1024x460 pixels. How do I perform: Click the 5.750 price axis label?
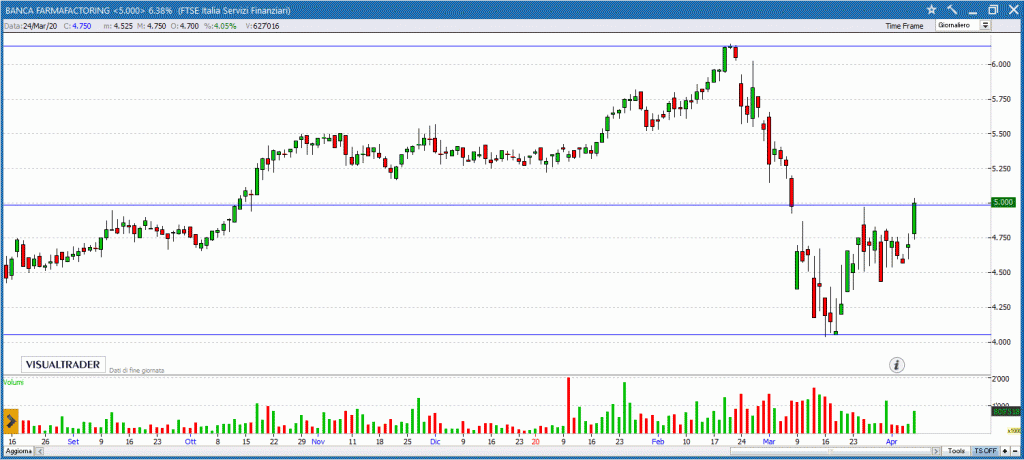(1002, 99)
